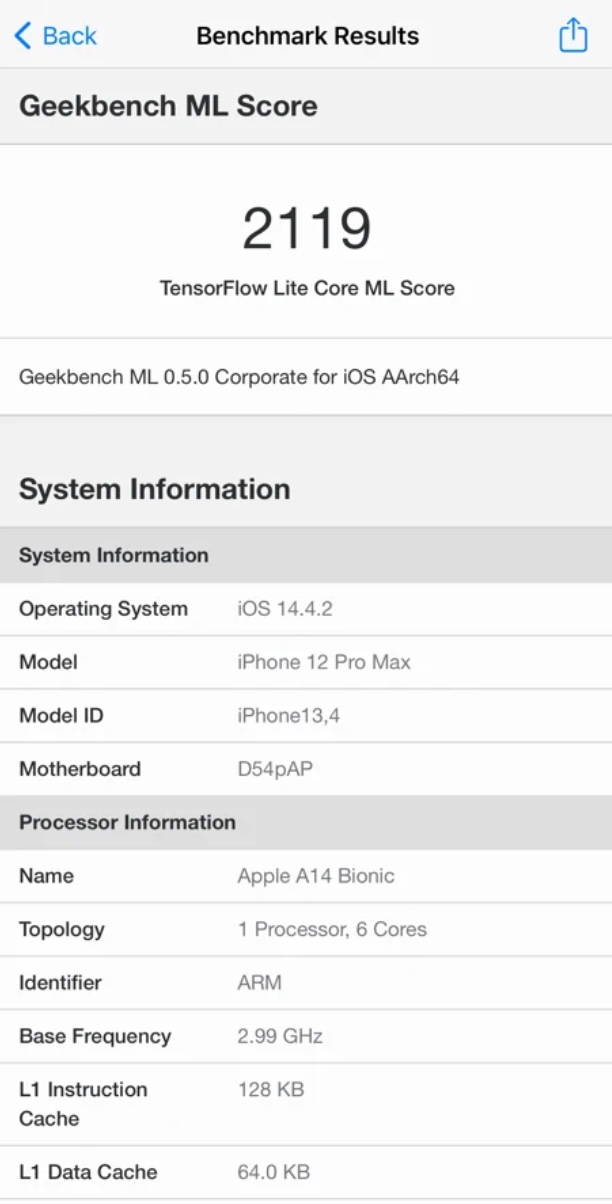The width and height of the screenshot is (612, 1204).
Task: Tap the share icon in navigation bar
Action: click(x=573, y=35)
